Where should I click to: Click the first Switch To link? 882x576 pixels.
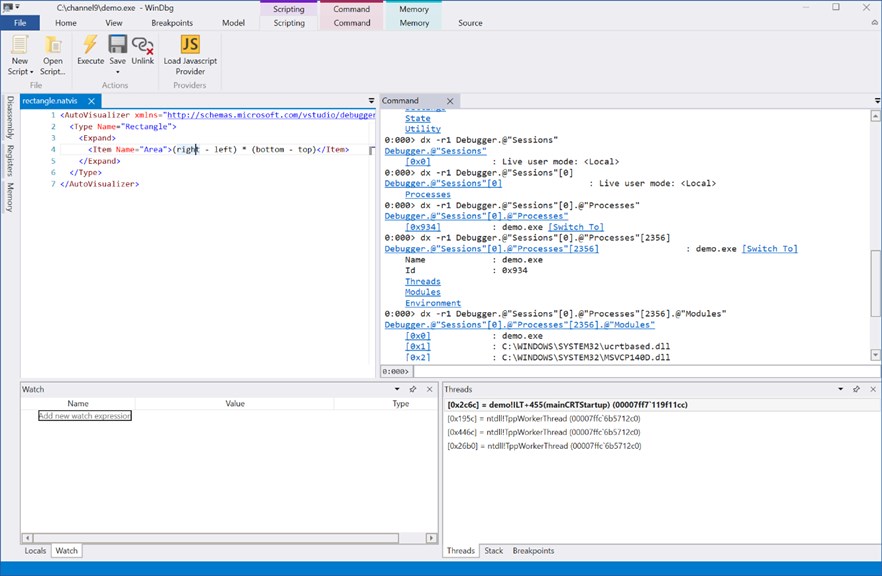(576, 227)
